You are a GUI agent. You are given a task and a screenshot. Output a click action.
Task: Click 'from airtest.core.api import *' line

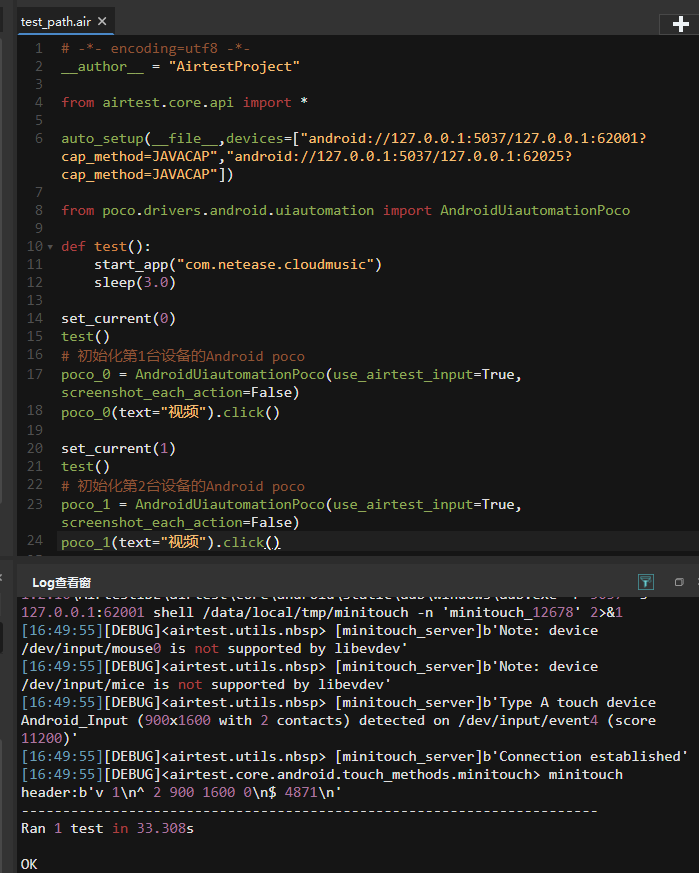(184, 102)
